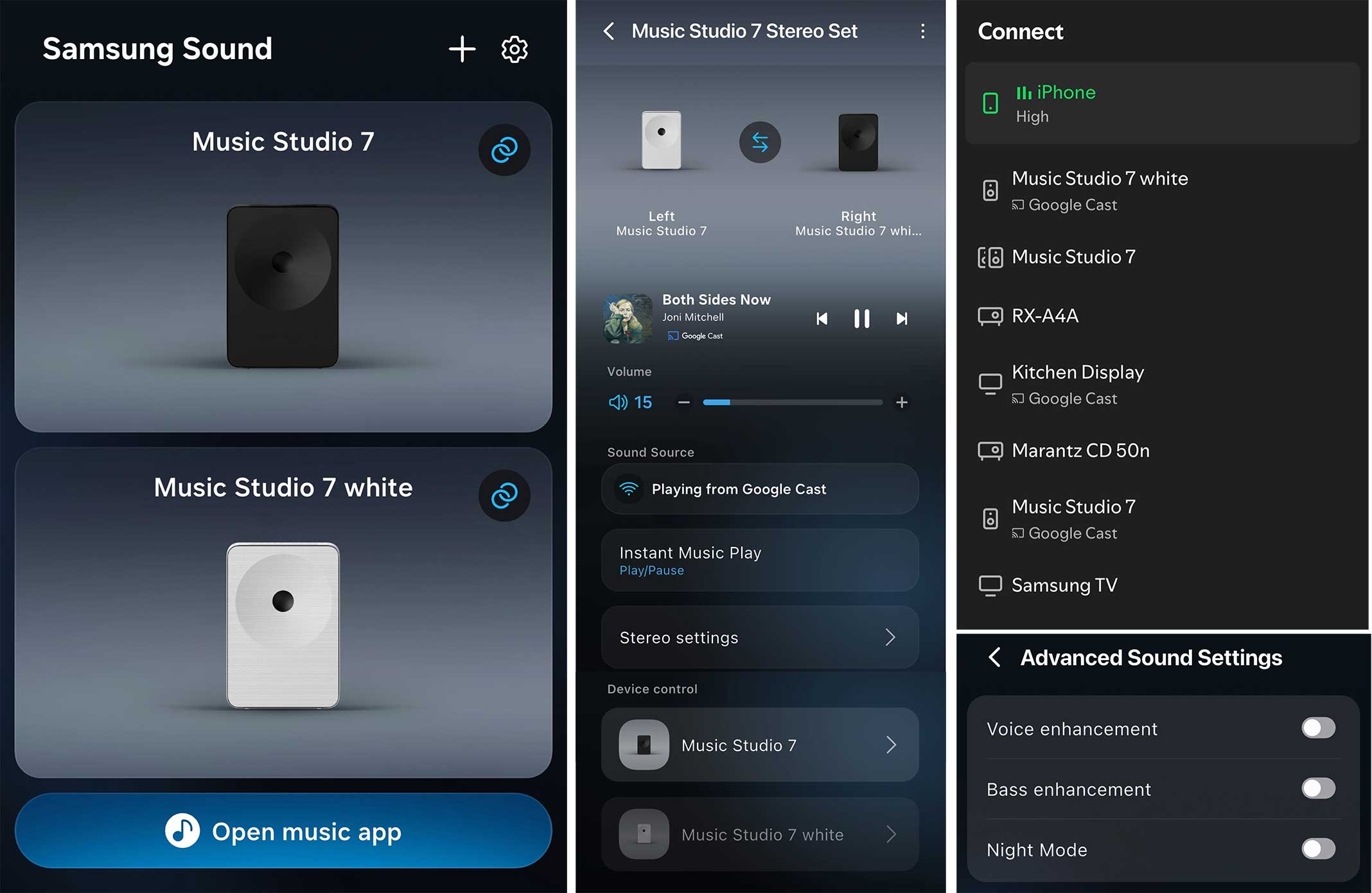This screenshot has height=893, width=1372.
Task: Tap link icon on Music Studio 7 card
Action: tap(504, 150)
